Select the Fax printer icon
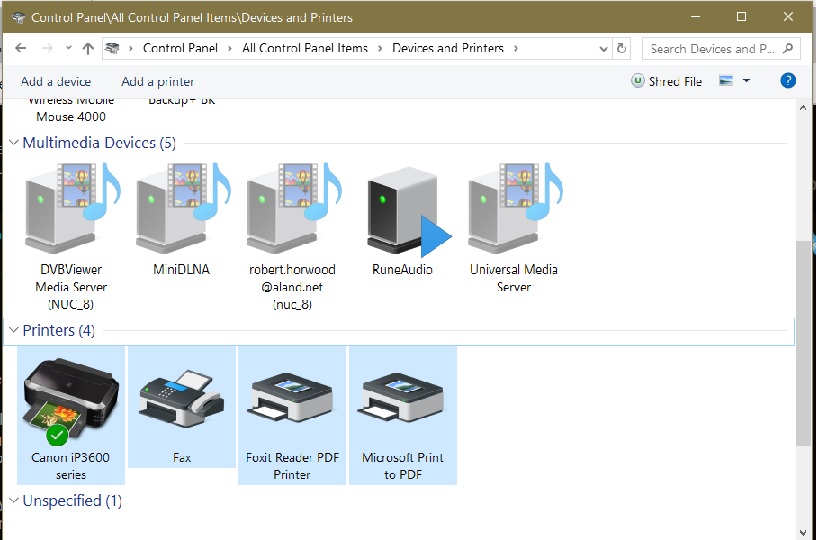Image resolution: width=816 pixels, height=540 pixels. 182,399
